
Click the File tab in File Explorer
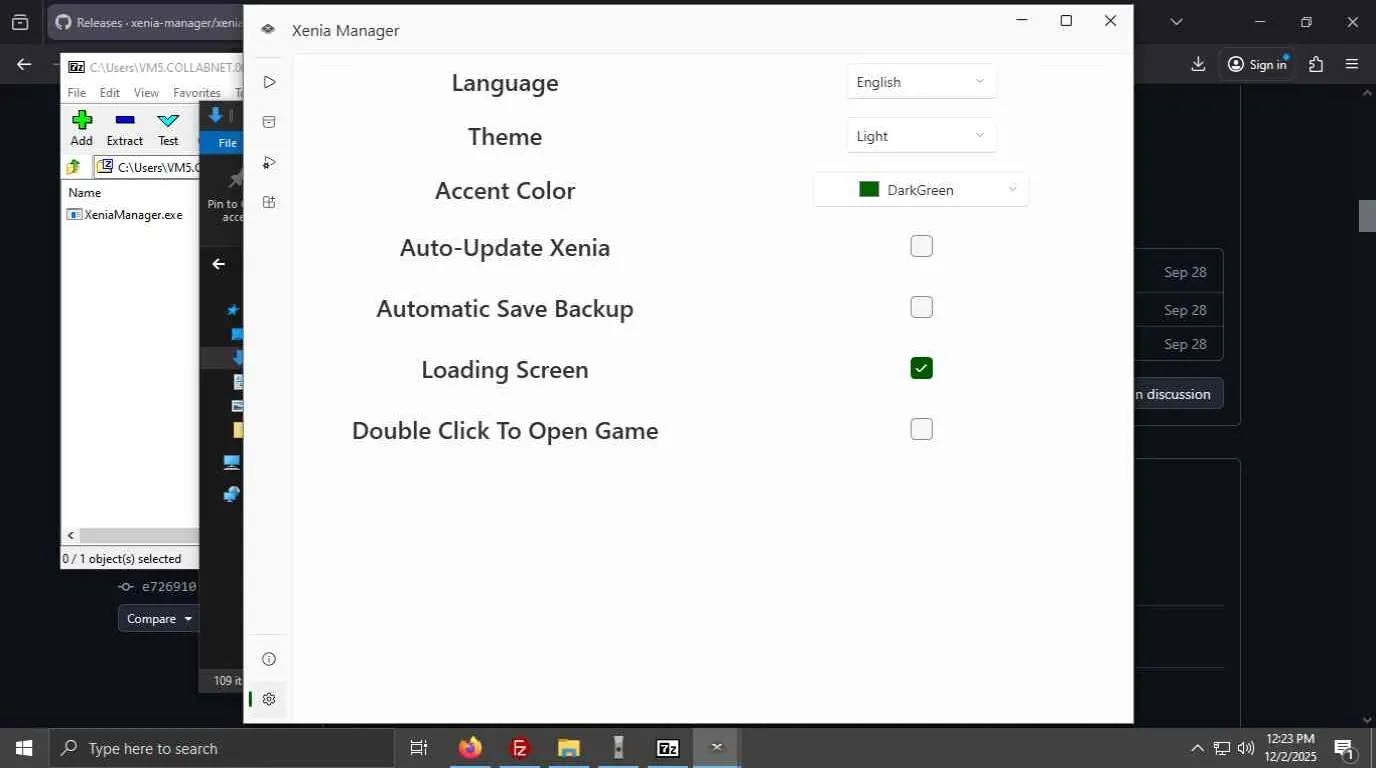point(228,143)
